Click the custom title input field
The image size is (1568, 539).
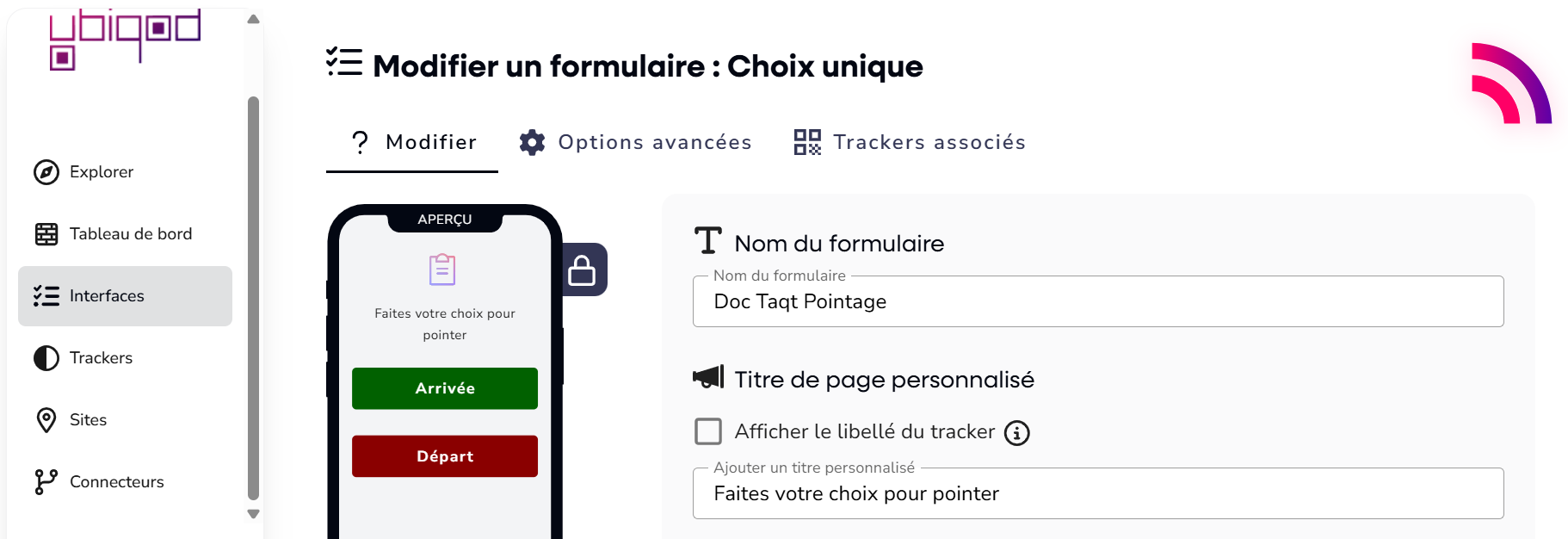click(x=1097, y=494)
